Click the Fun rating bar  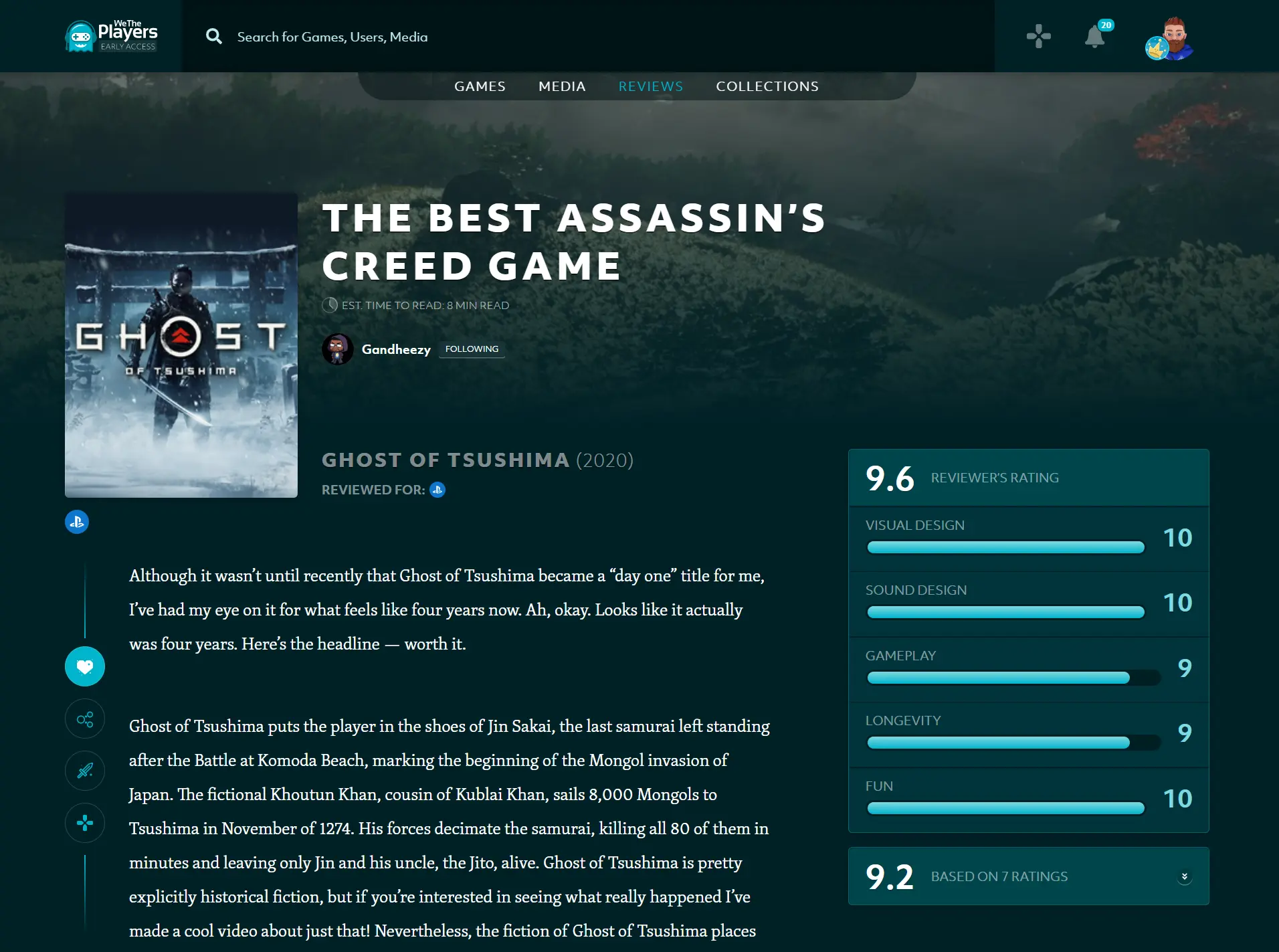click(x=1005, y=808)
